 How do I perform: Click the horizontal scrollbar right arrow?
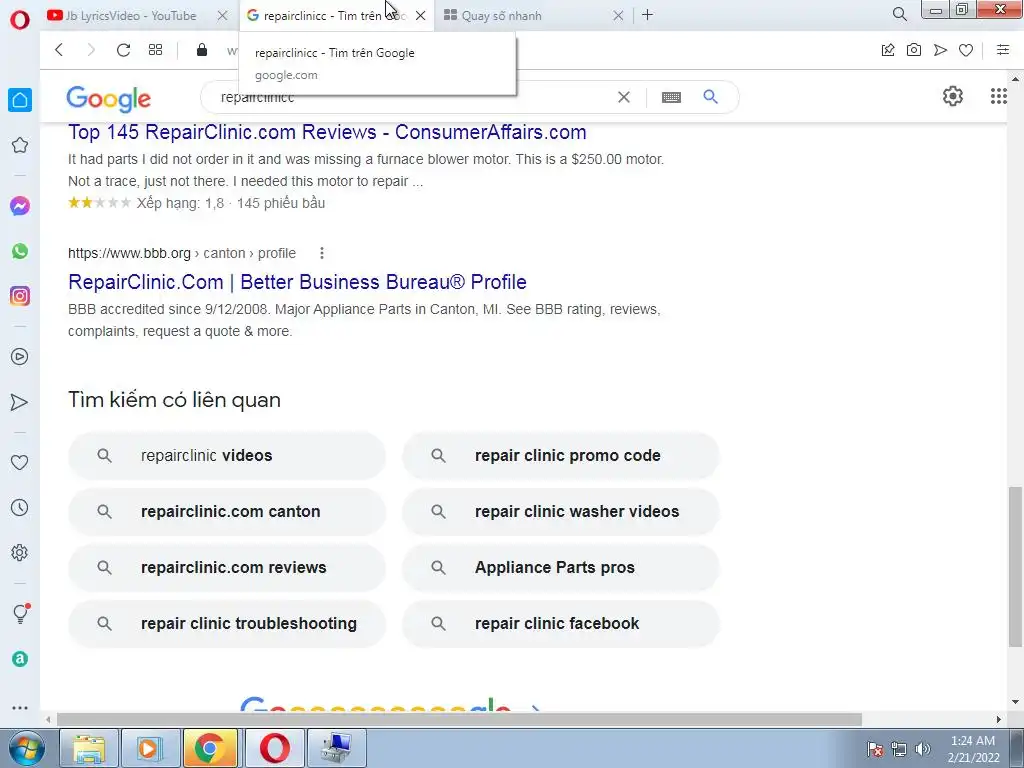tap(999, 719)
